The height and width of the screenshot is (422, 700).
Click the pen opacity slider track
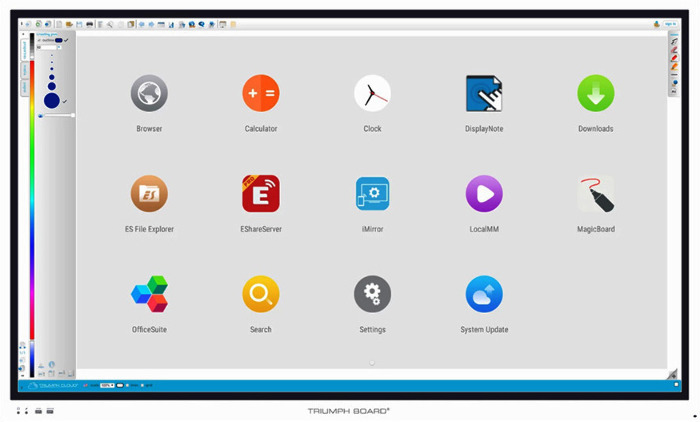(59, 115)
